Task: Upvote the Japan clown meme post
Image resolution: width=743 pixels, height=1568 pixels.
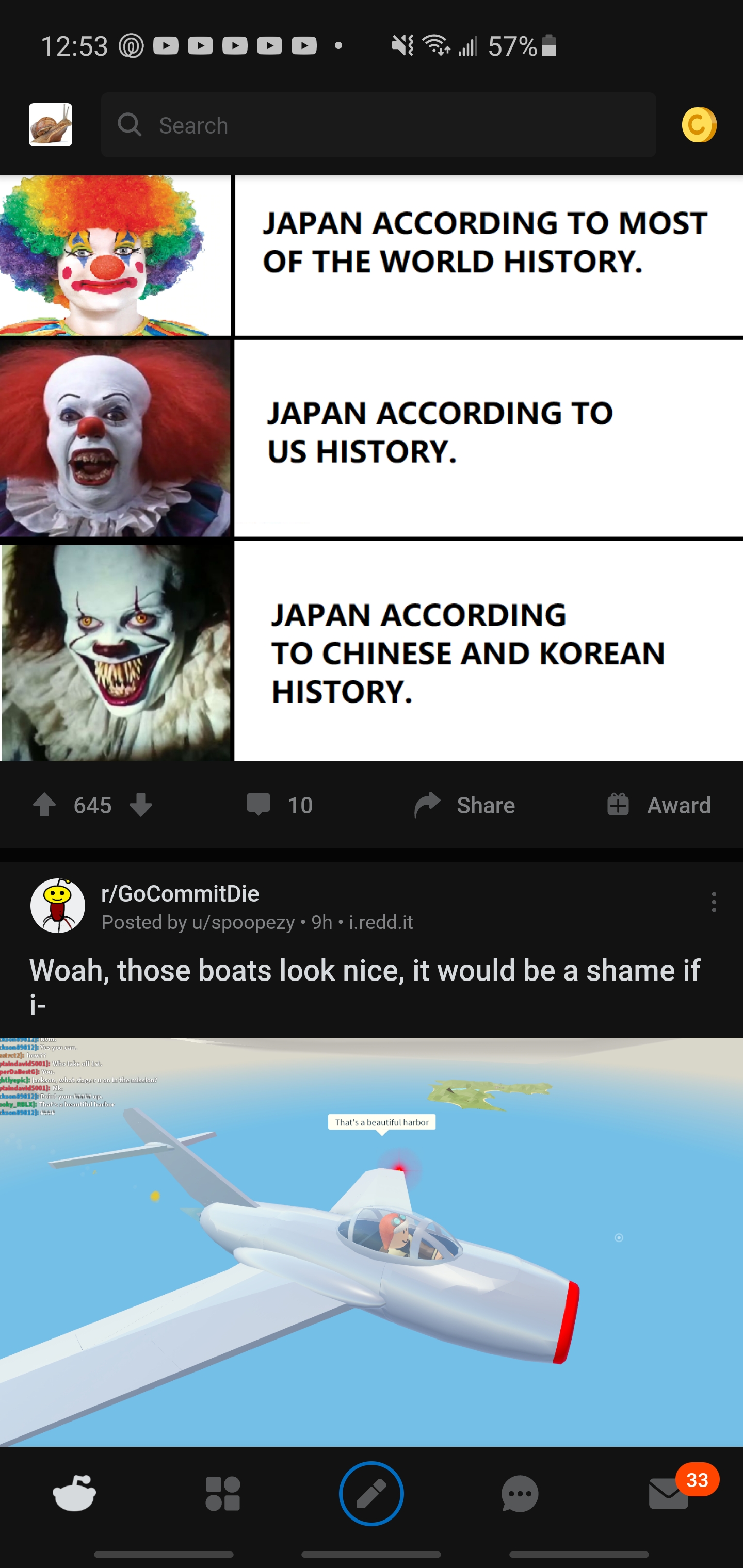Action: (44, 805)
